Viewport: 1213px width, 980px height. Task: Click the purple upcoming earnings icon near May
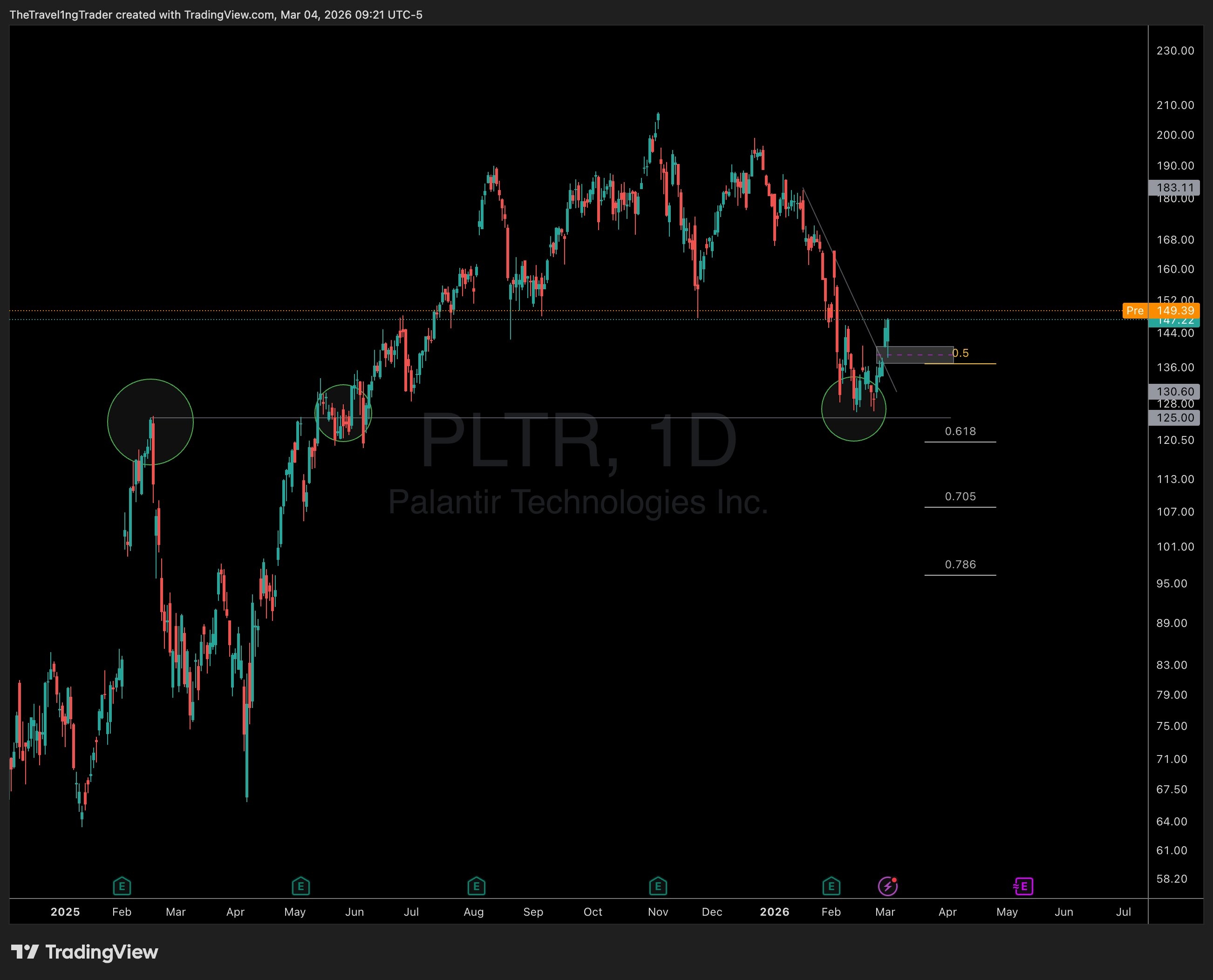1024,886
